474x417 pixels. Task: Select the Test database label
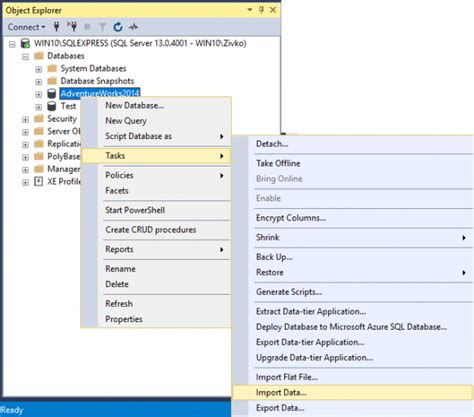(x=68, y=106)
